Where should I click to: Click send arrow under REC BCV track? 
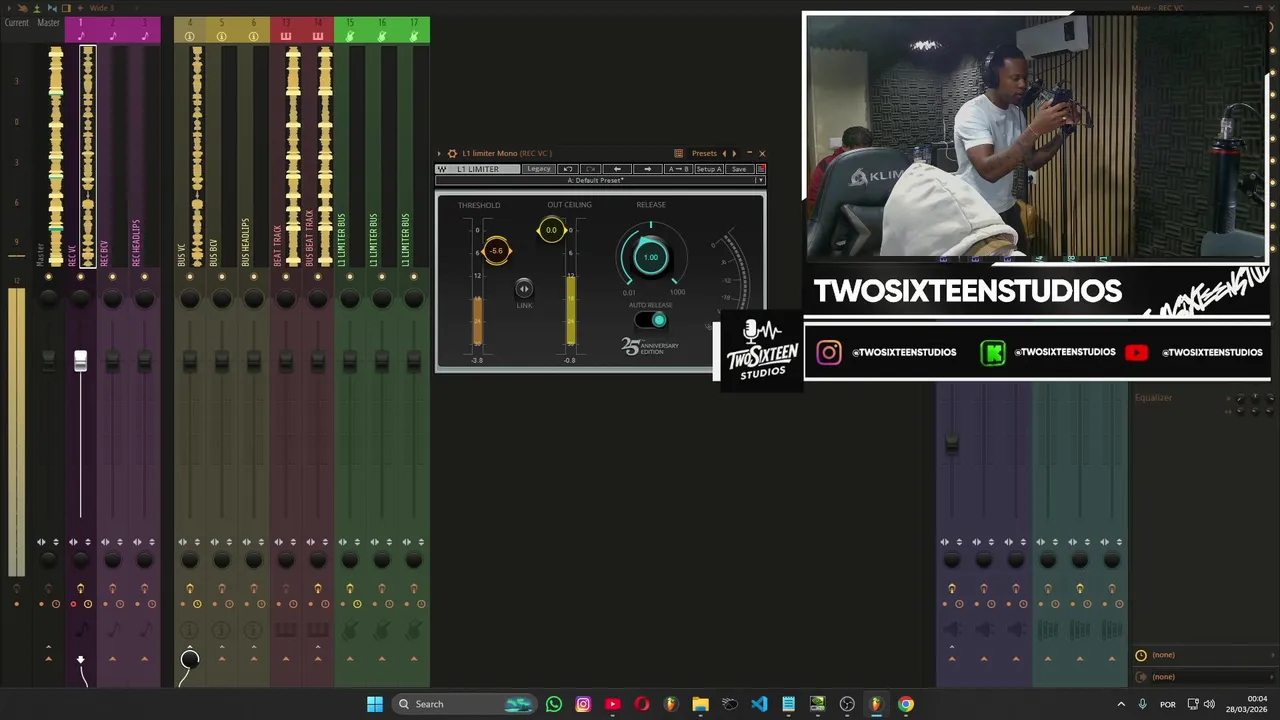tap(112, 658)
